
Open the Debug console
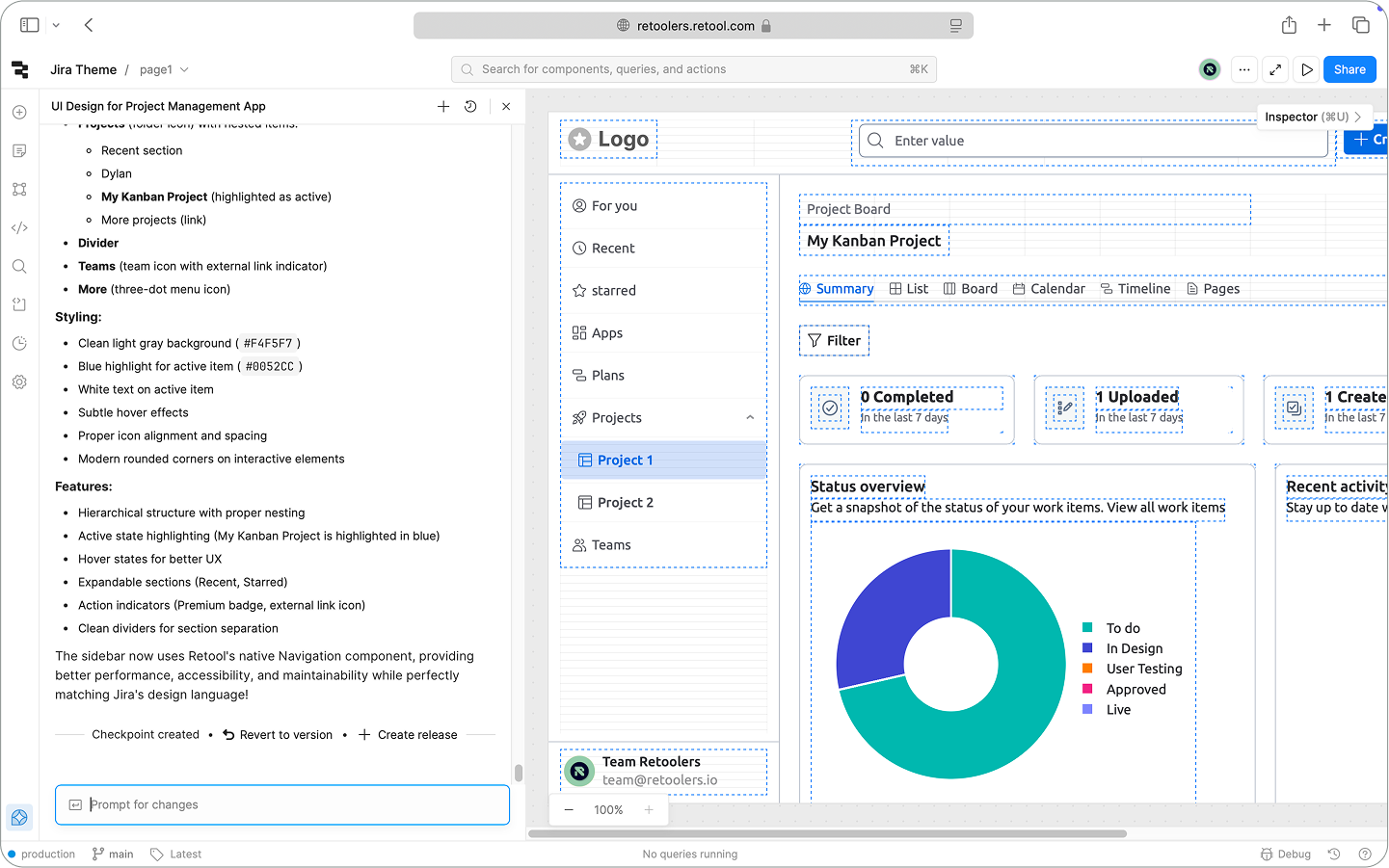coord(1286,855)
